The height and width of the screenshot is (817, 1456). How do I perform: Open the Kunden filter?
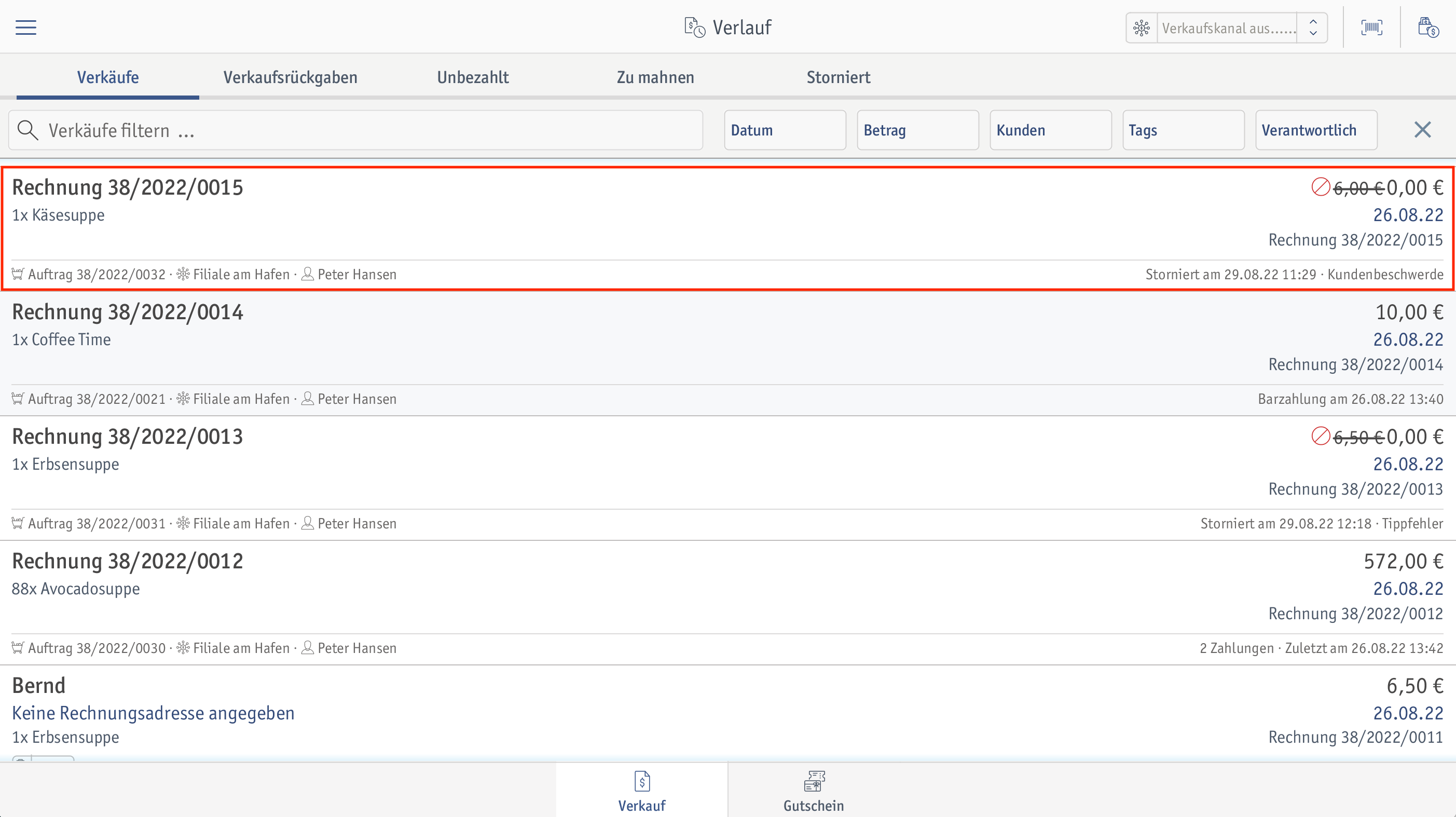click(1051, 130)
